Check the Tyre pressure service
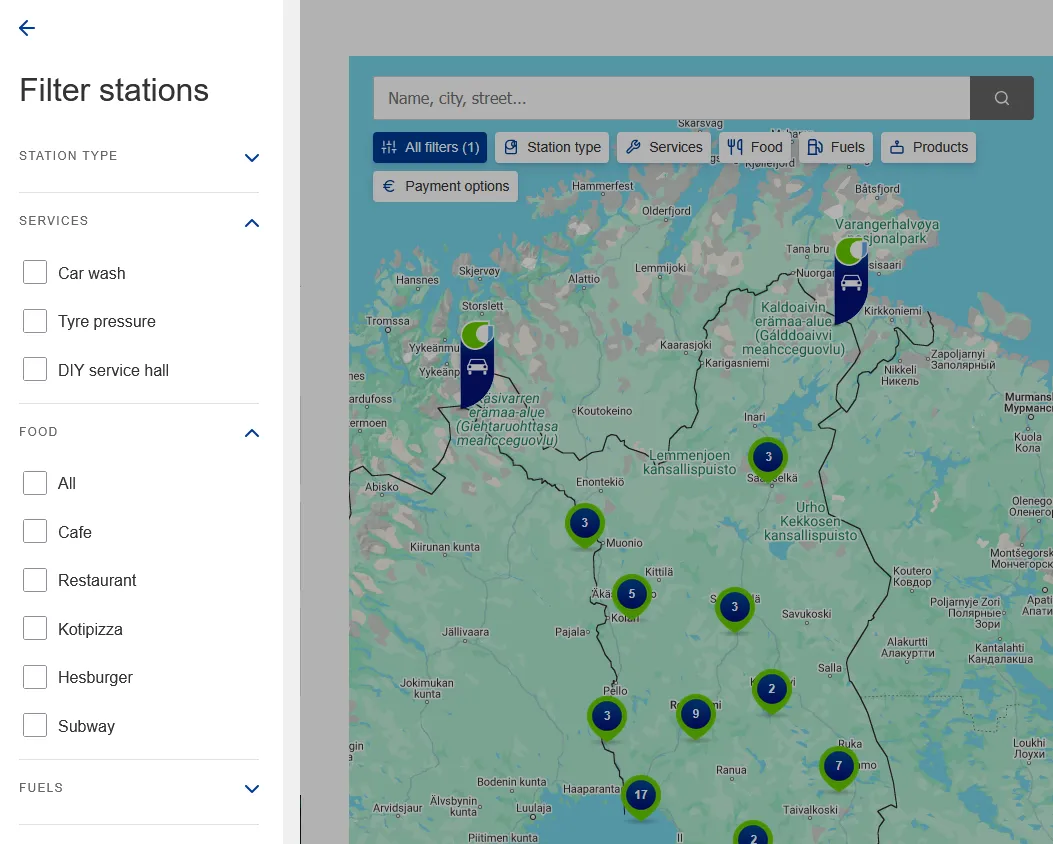The image size is (1053, 844). (x=35, y=321)
